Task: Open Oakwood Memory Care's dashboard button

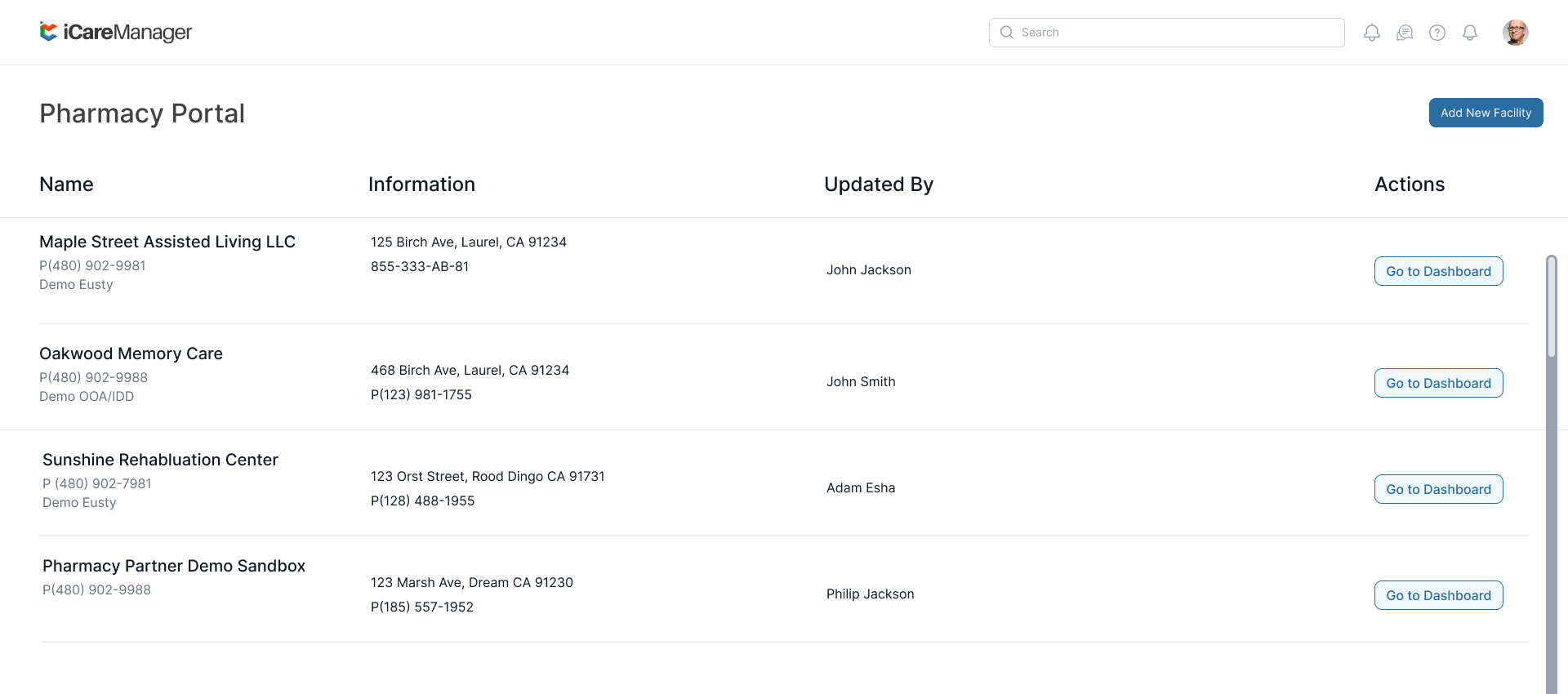Action: click(x=1438, y=383)
